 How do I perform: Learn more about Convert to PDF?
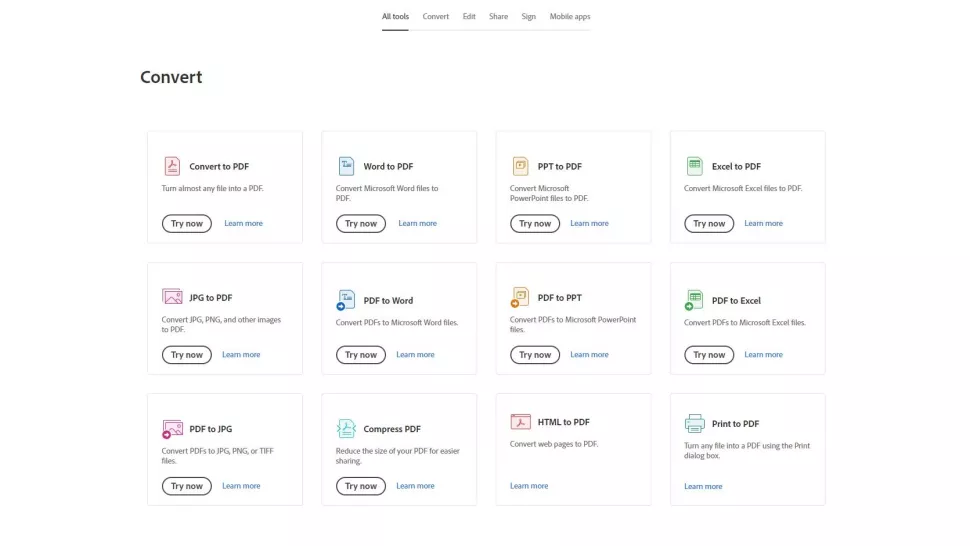(243, 223)
